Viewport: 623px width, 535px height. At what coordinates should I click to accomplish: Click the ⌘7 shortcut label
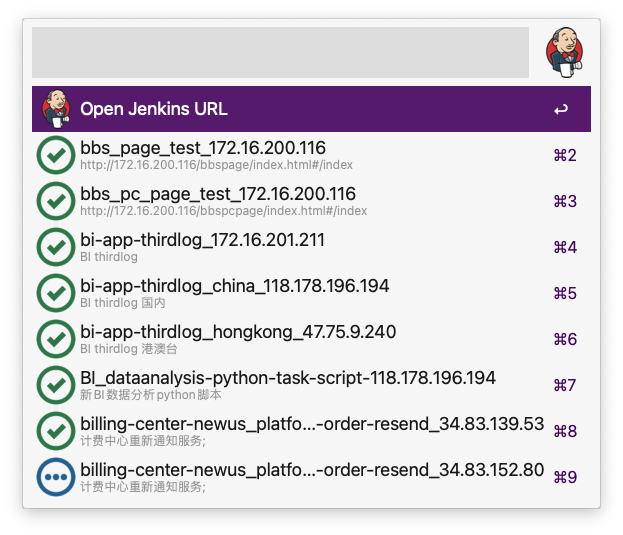point(565,386)
